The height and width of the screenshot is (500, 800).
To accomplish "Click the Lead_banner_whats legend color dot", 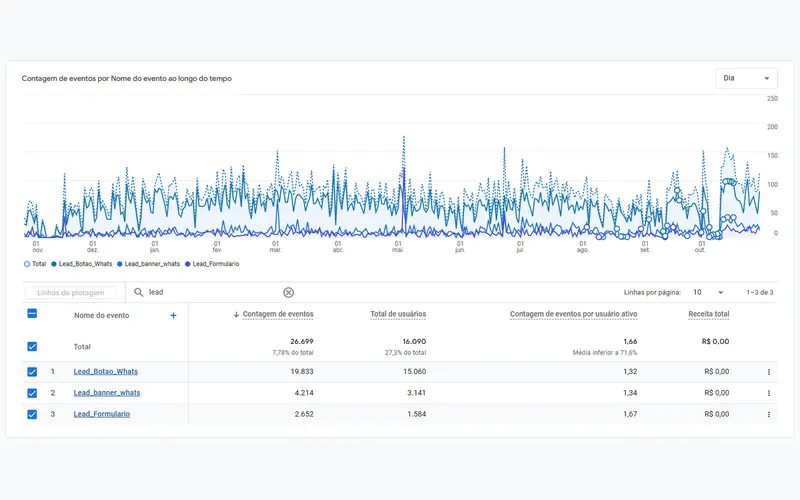I will [x=120, y=264].
